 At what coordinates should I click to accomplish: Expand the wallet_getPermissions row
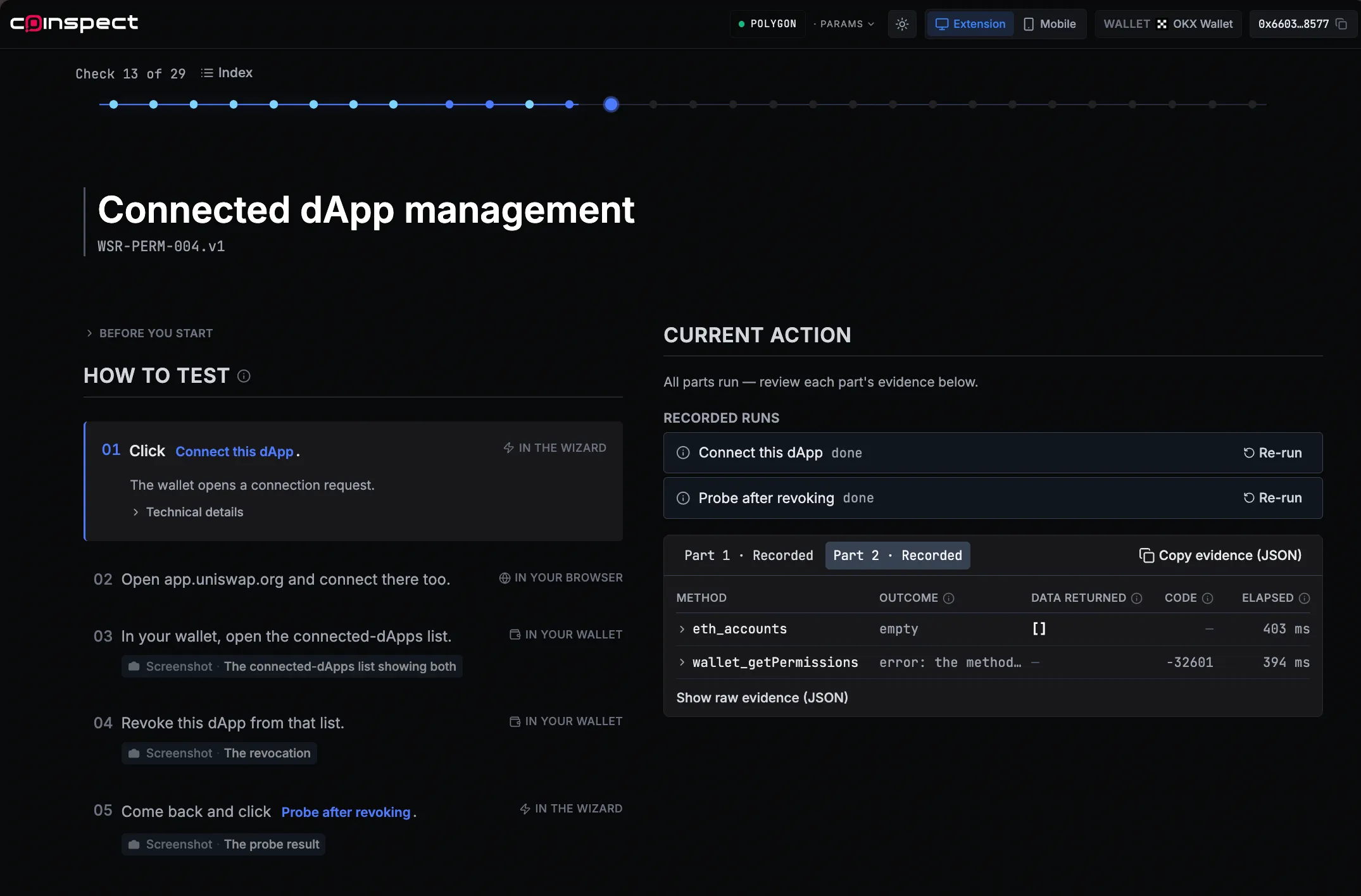point(993,663)
